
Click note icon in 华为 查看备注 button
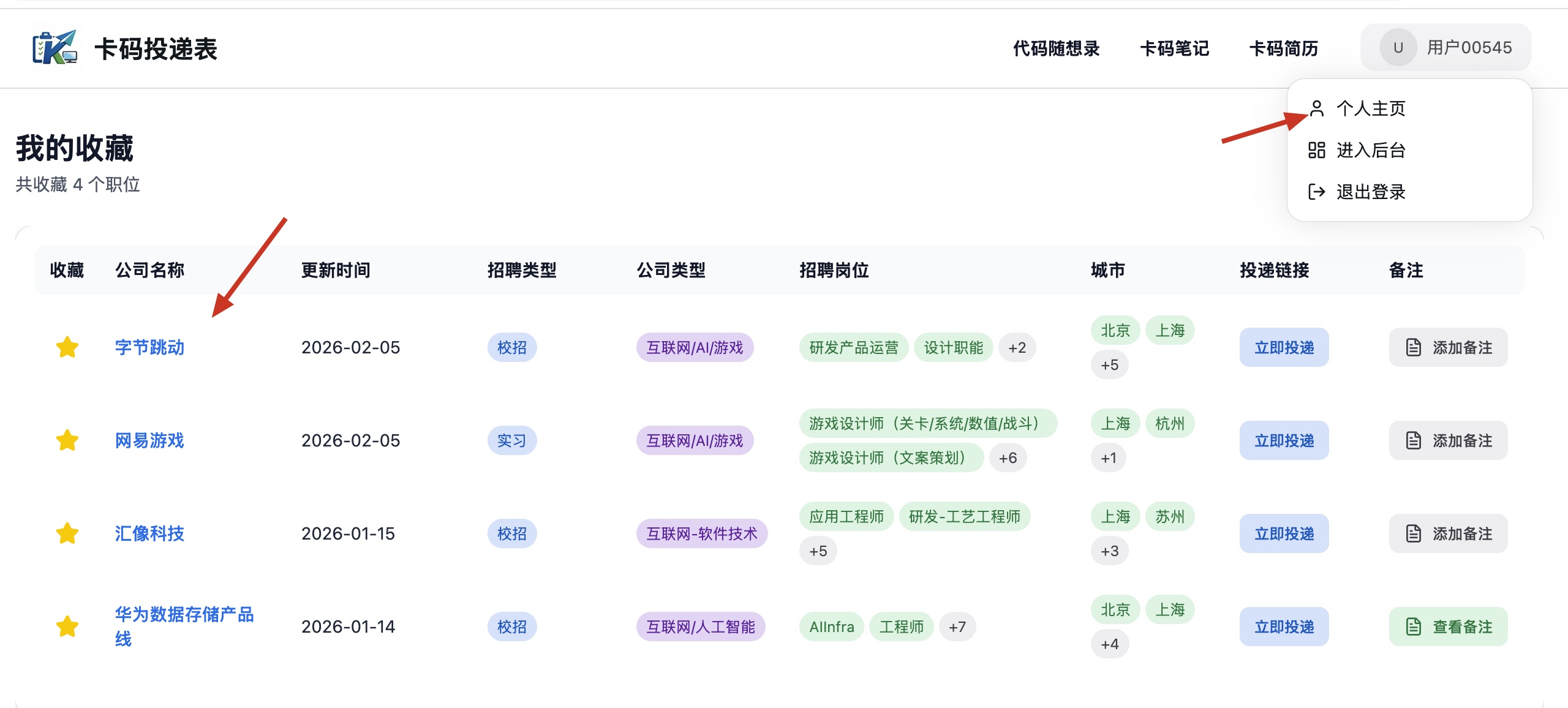pyautogui.click(x=1413, y=627)
